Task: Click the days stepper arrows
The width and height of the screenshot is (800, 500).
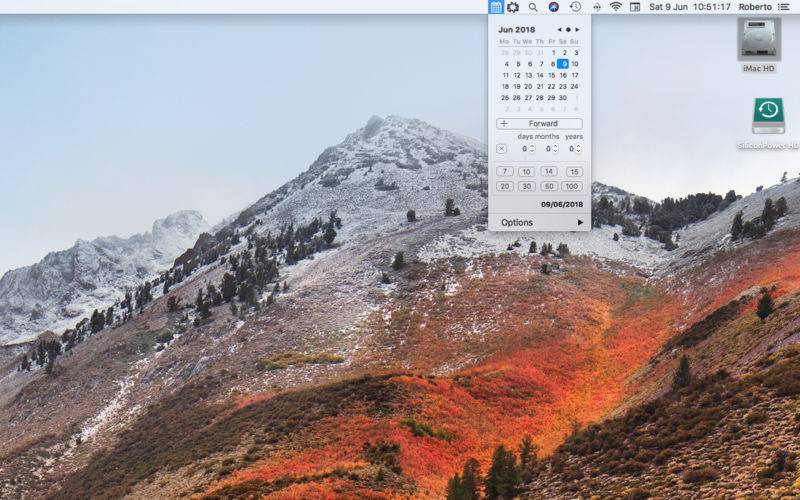Action: coord(532,149)
